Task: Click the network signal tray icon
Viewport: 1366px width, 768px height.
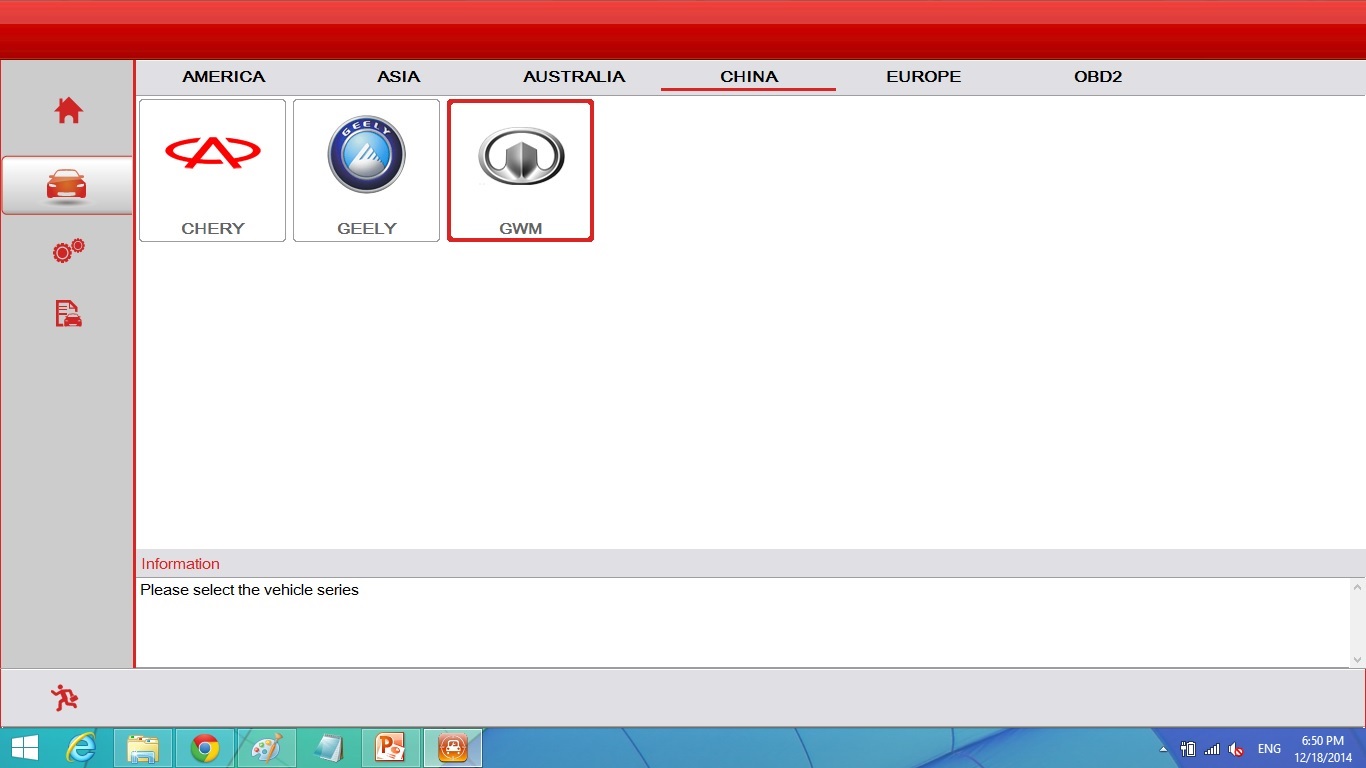Action: coord(1212,749)
